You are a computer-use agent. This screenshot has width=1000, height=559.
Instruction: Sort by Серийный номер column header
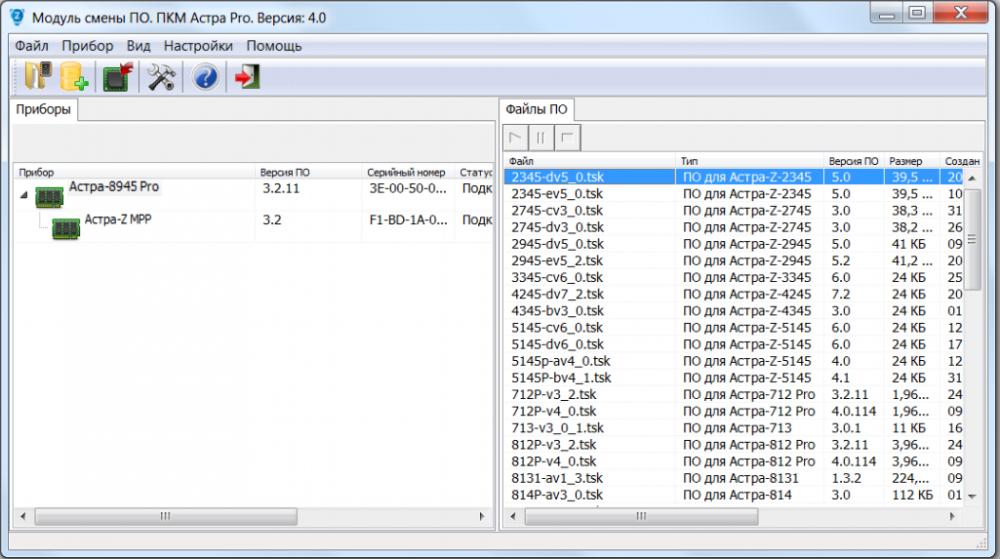coord(408,172)
